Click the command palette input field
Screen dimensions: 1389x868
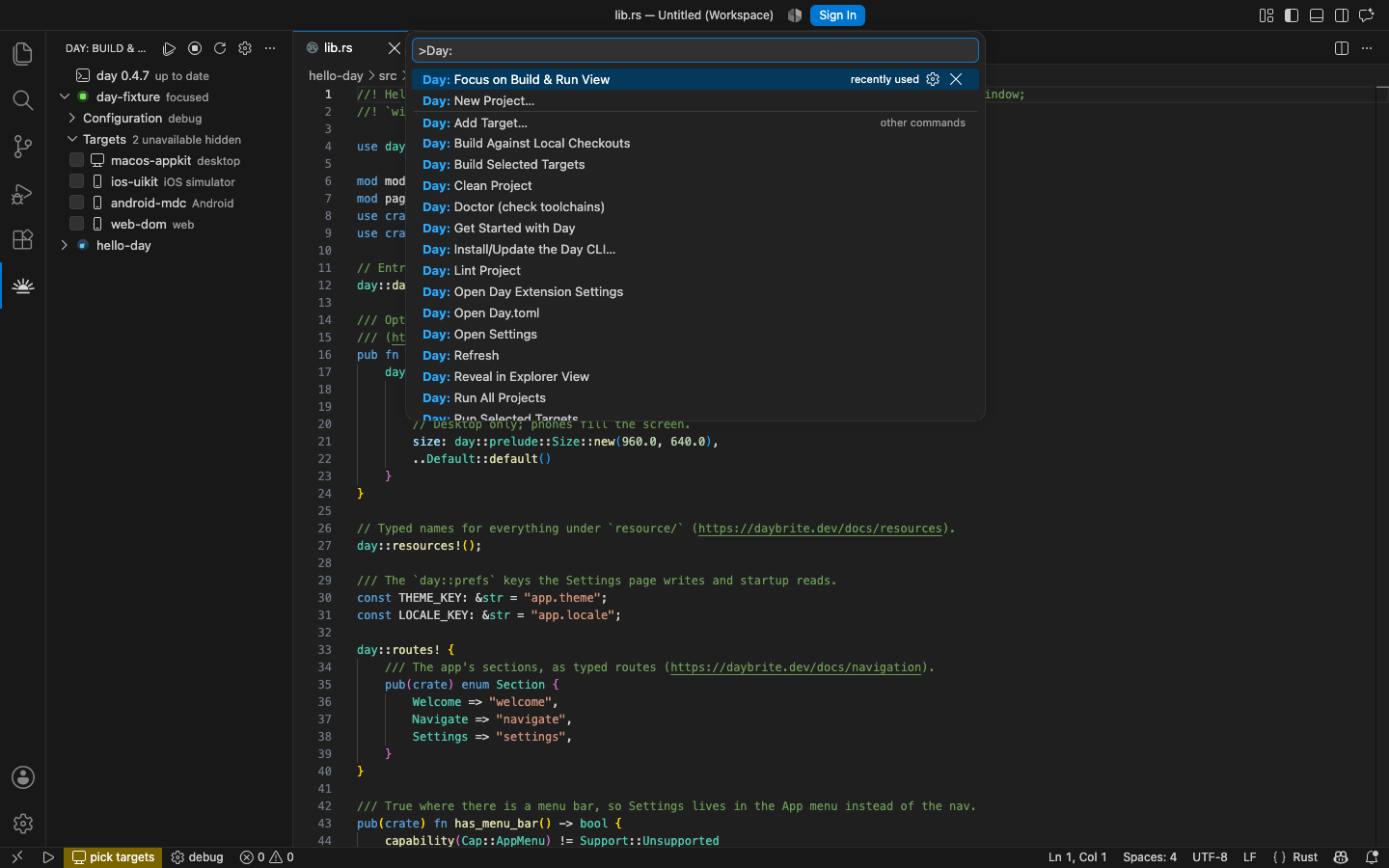(695, 50)
